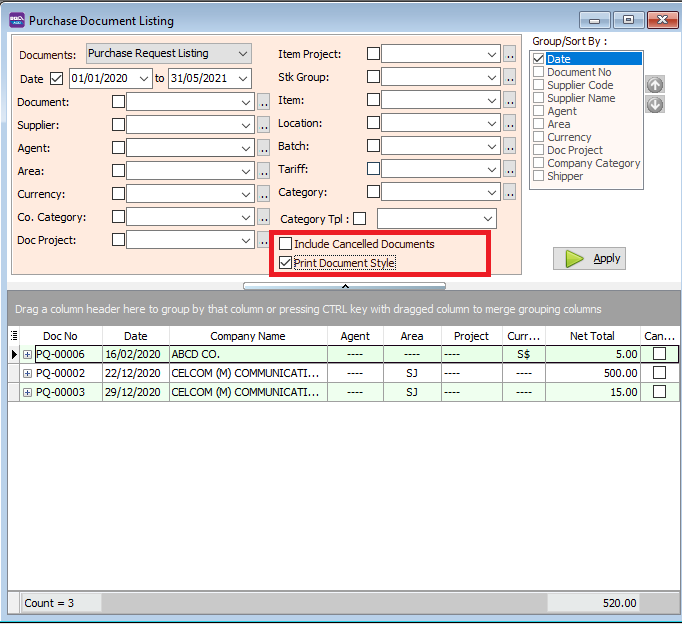This screenshot has height=624, width=682.
Task: Click Agent lookup ellipsis button
Action: click(264, 148)
